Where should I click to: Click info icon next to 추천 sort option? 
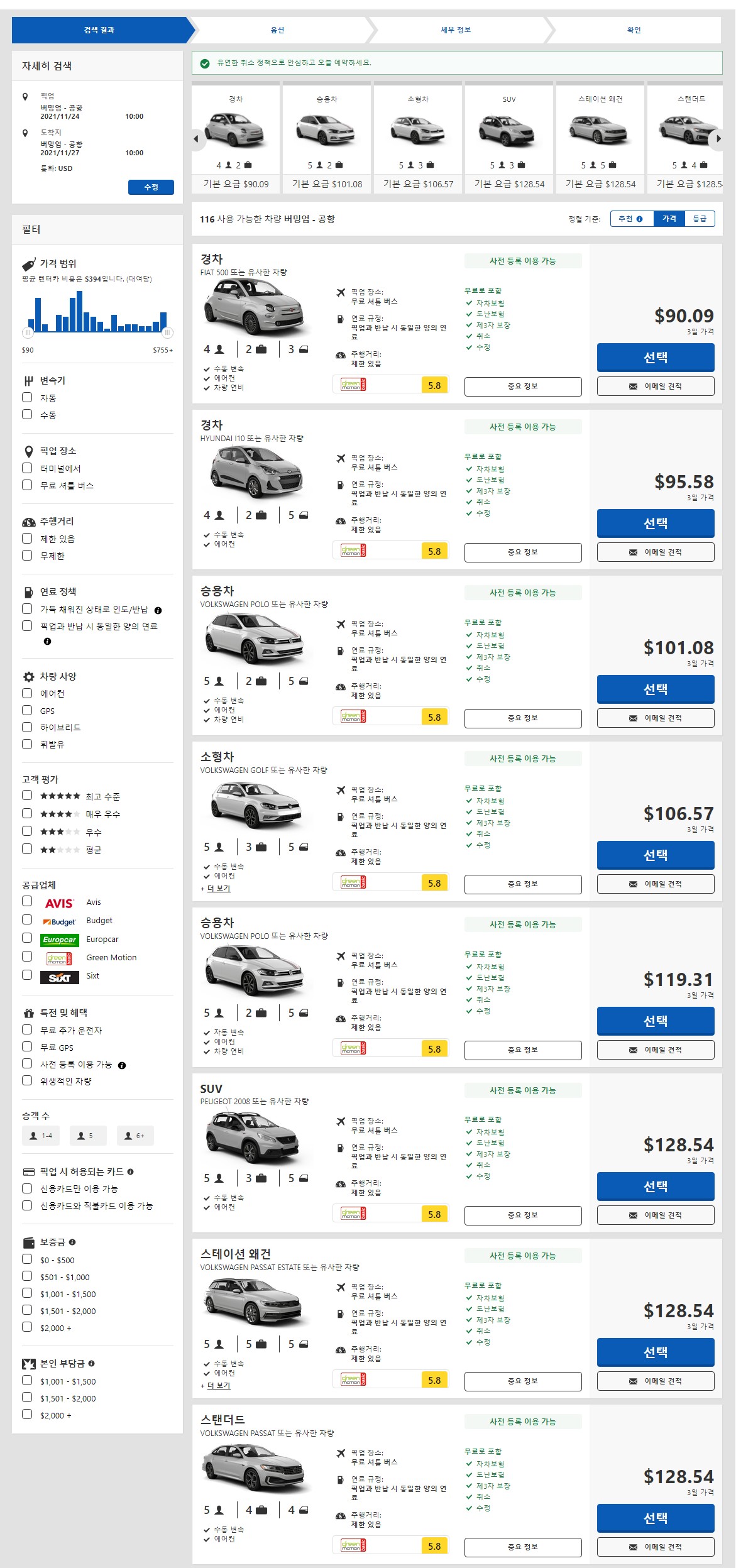[x=639, y=219]
